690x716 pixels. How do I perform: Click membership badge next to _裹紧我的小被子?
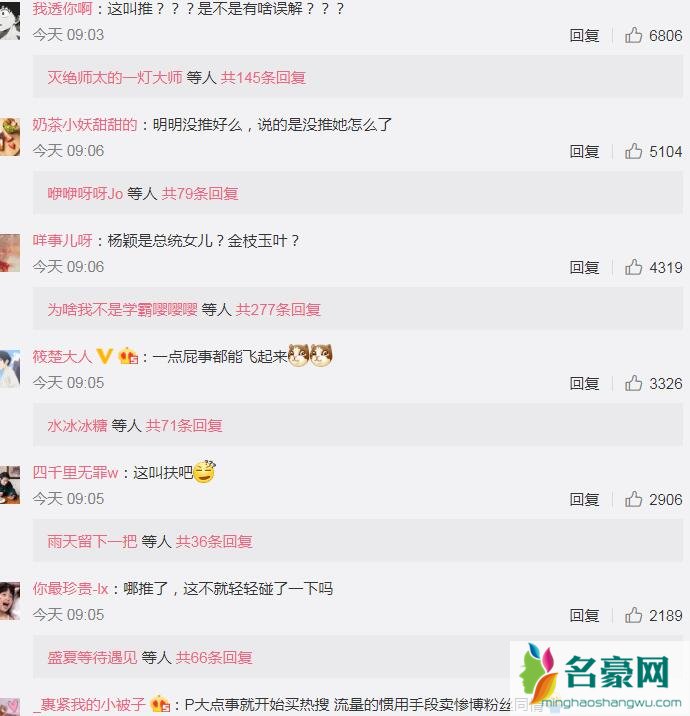point(160,704)
